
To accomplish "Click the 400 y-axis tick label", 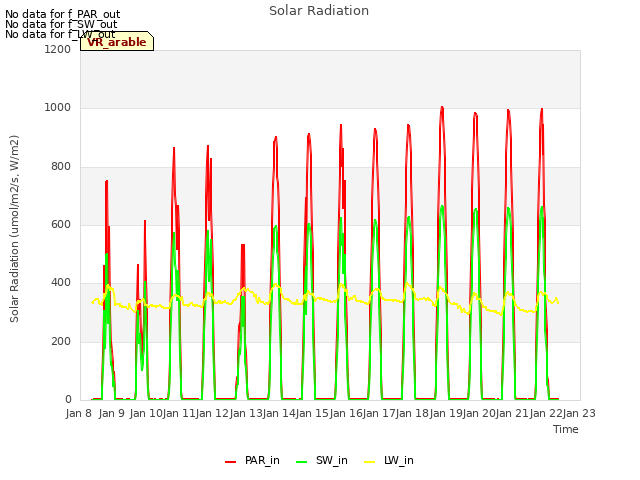I will point(61,282).
